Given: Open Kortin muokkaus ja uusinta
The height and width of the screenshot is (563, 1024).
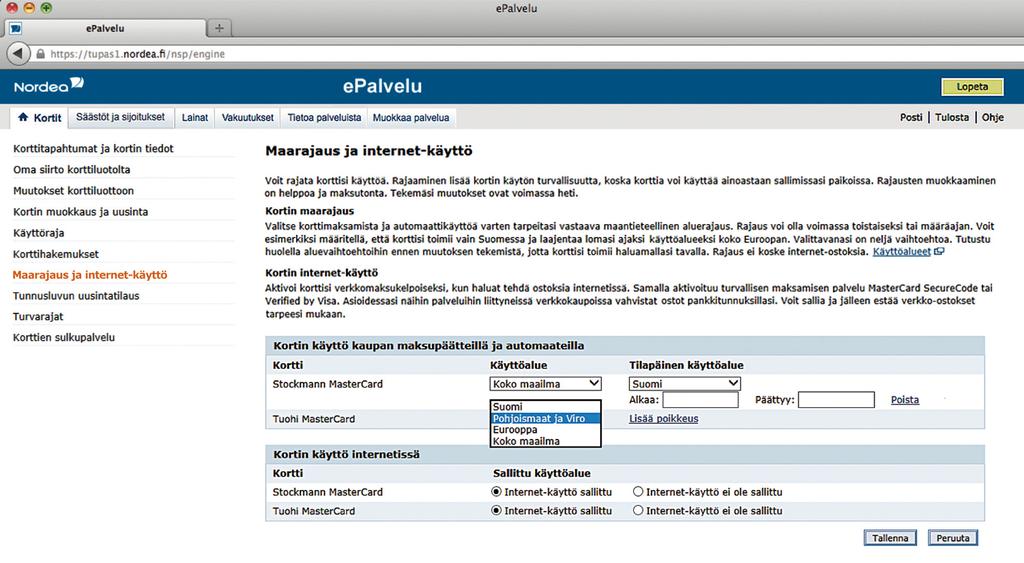Looking at the screenshot, I should pos(80,212).
